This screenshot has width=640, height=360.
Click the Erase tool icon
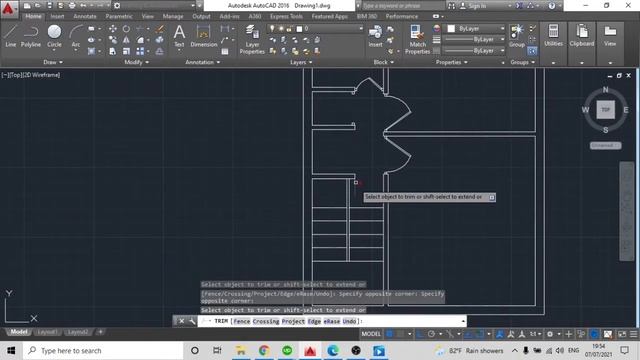point(160,29)
